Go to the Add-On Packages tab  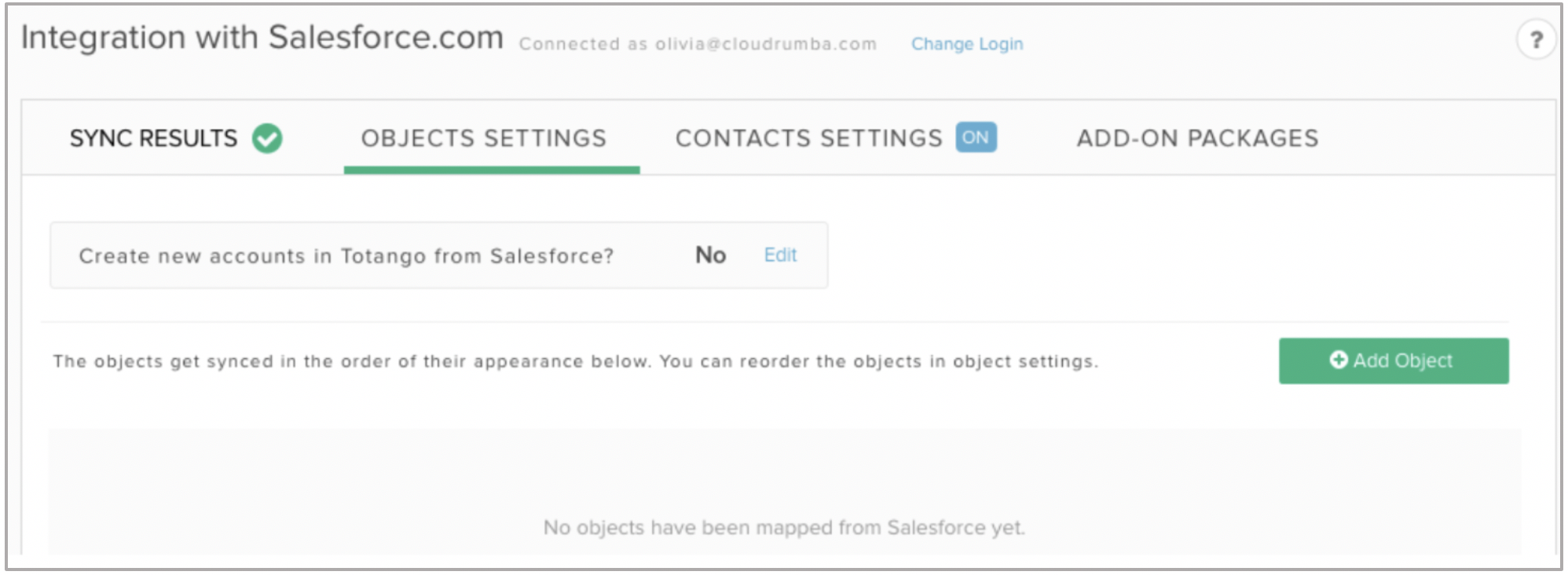(1197, 138)
